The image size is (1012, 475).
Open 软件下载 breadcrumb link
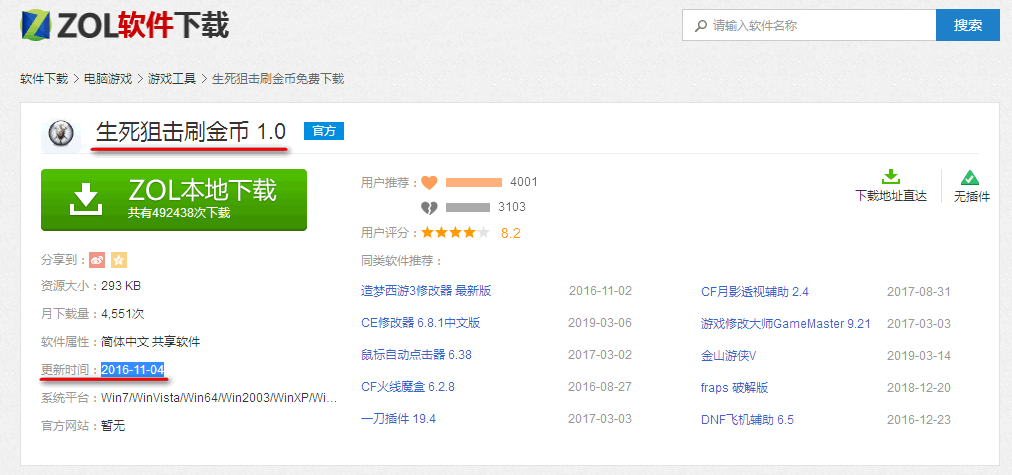click(x=44, y=79)
